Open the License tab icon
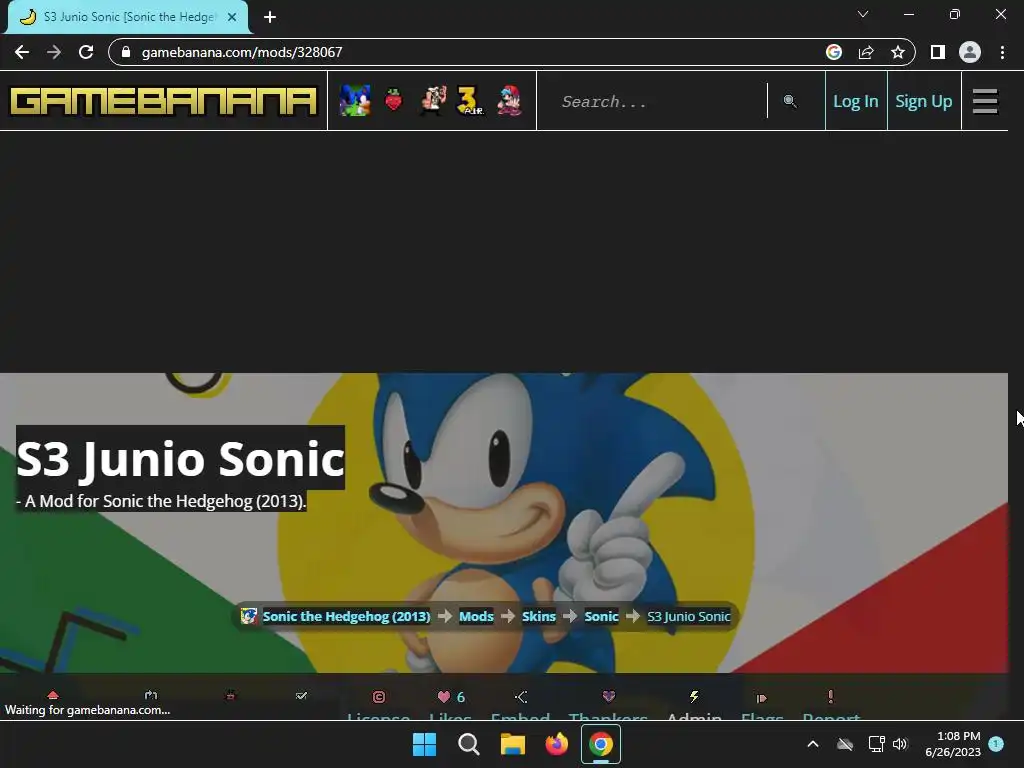 pyautogui.click(x=378, y=697)
